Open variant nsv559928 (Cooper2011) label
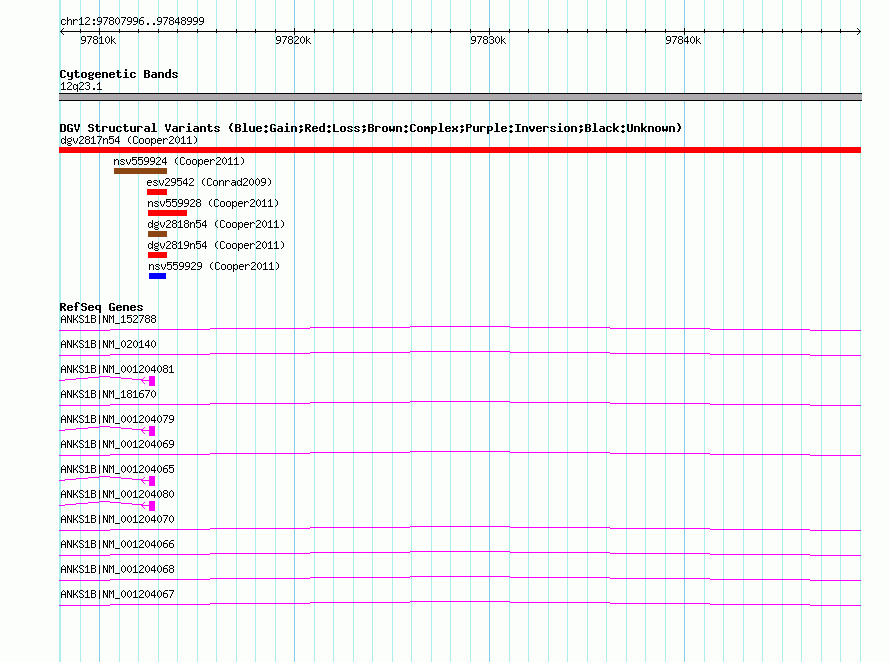 click(x=213, y=203)
